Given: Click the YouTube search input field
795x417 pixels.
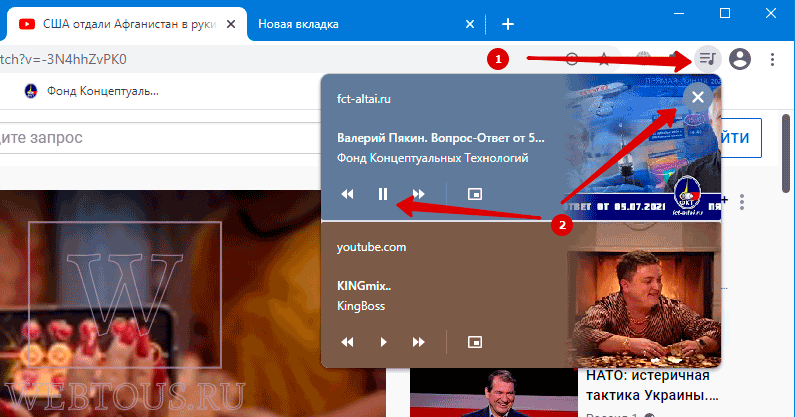Looking at the screenshot, I should (x=160, y=137).
